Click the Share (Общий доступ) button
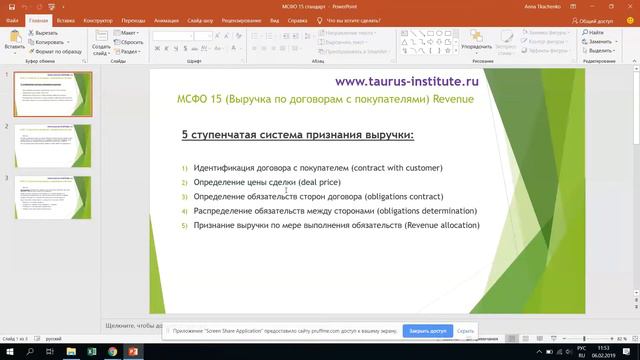Image resolution: width=640 pixels, height=360 pixels. 593,20
